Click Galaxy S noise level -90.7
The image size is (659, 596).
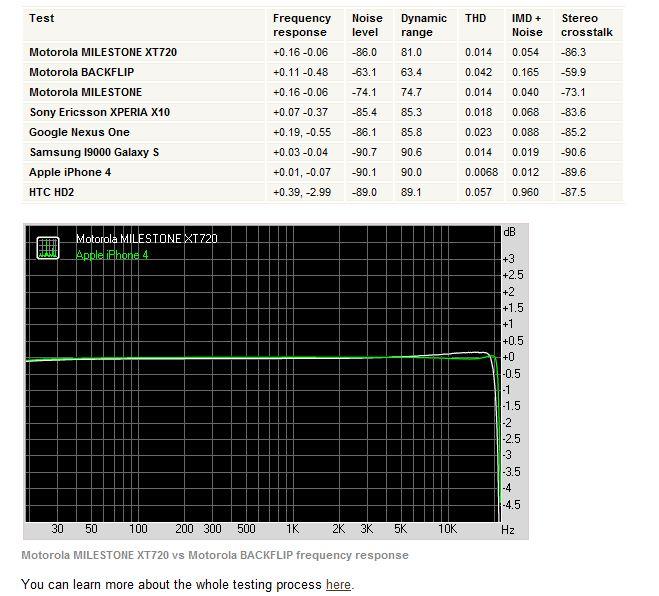tap(364, 152)
